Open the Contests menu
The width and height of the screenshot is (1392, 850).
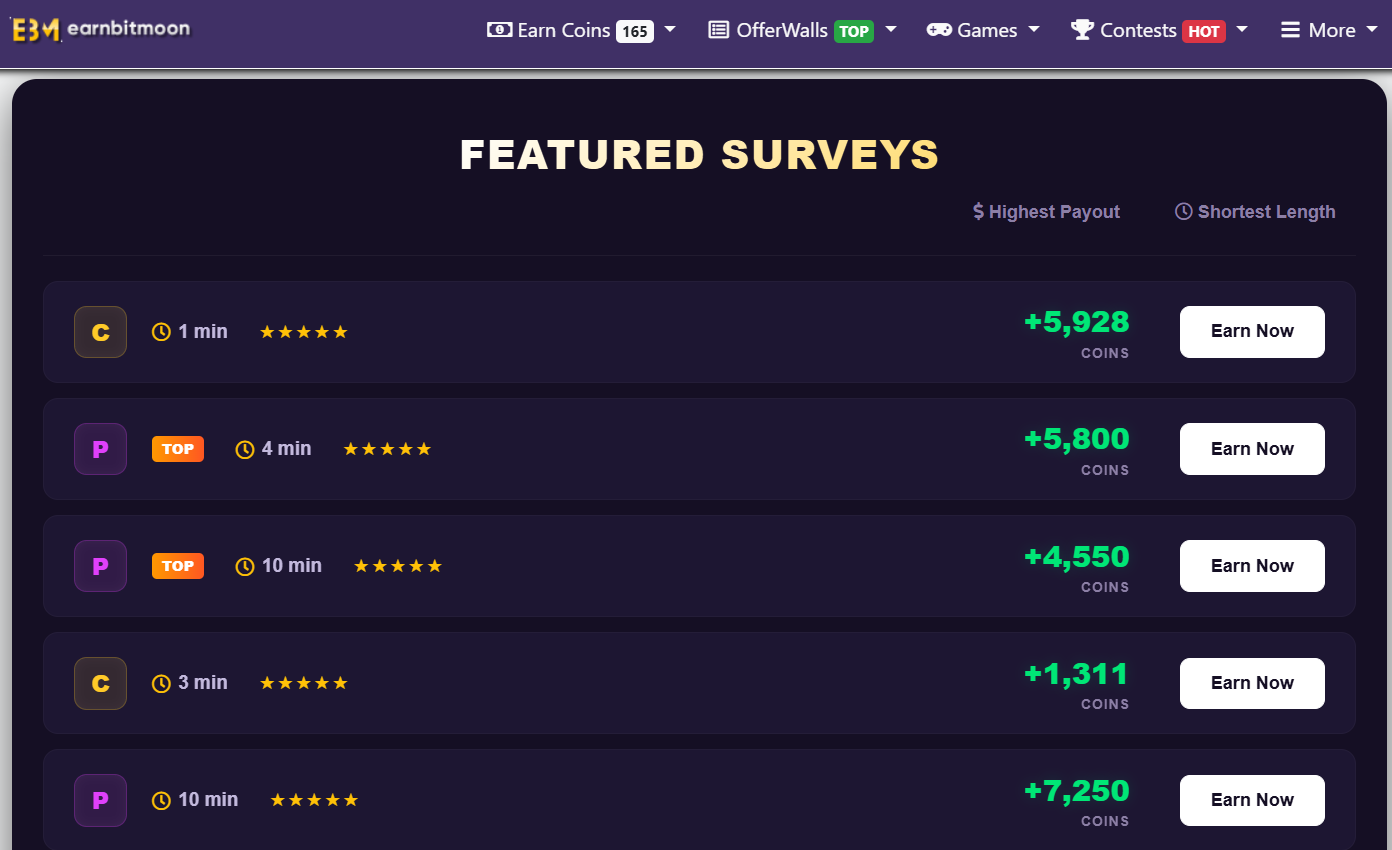coord(1160,30)
